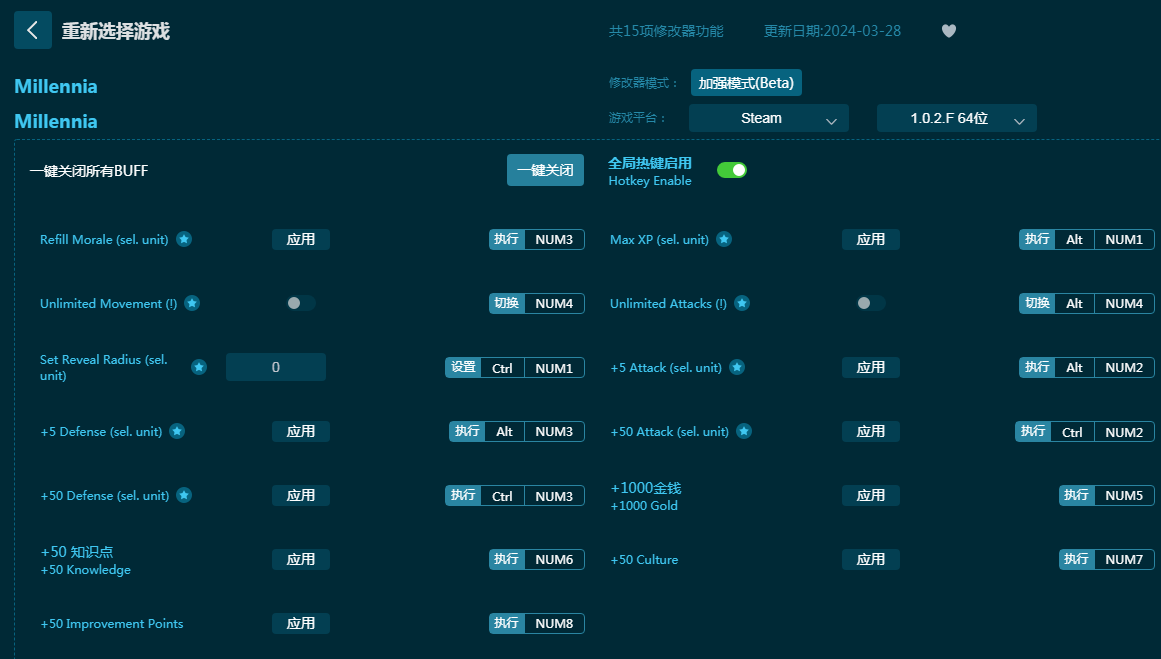Apply Refill Morale with 应用 button
Image resolution: width=1161 pixels, height=659 pixels.
(x=301, y=239)
